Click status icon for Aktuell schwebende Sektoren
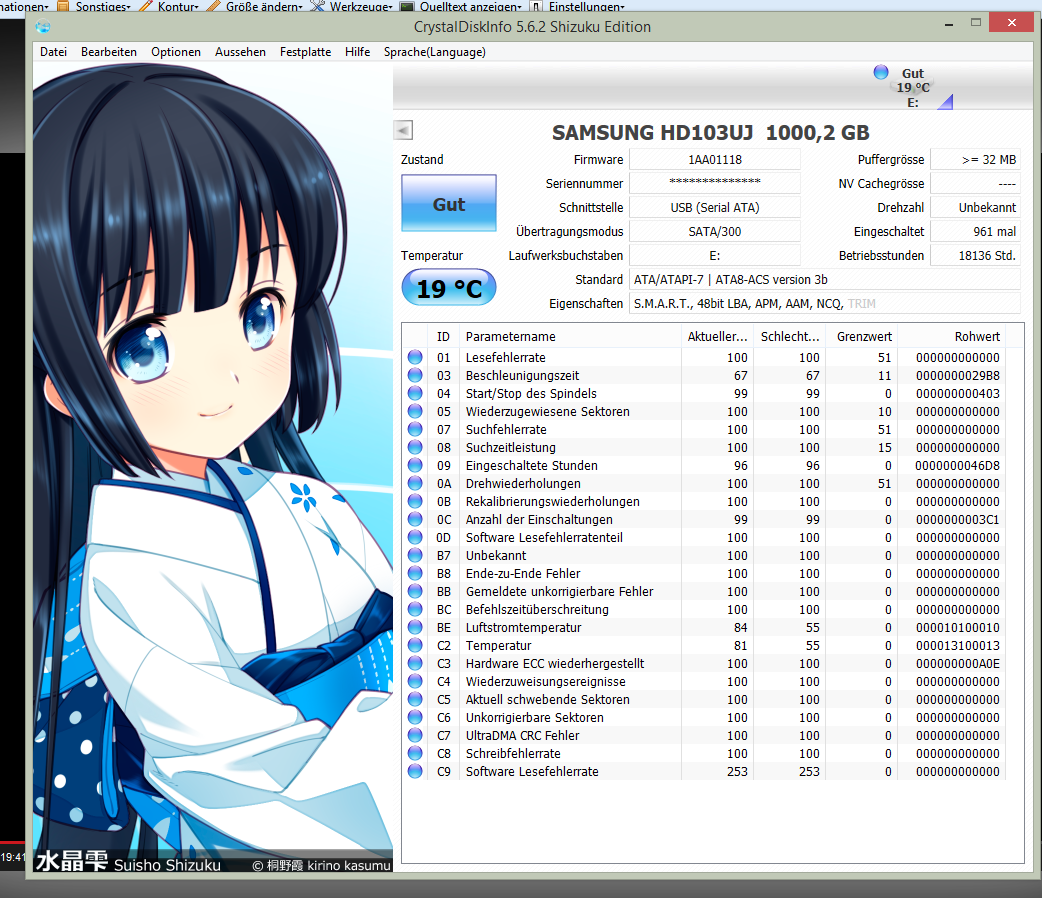Image resolution: width=1042 pixels, height=898 pixels. pos(415,699)
